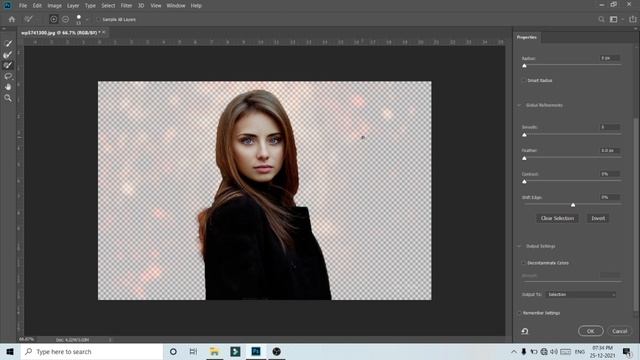This screenshot has height=360, width=640.
Task: Select the Refine Edge Brush tool
Action: (8, 54)
